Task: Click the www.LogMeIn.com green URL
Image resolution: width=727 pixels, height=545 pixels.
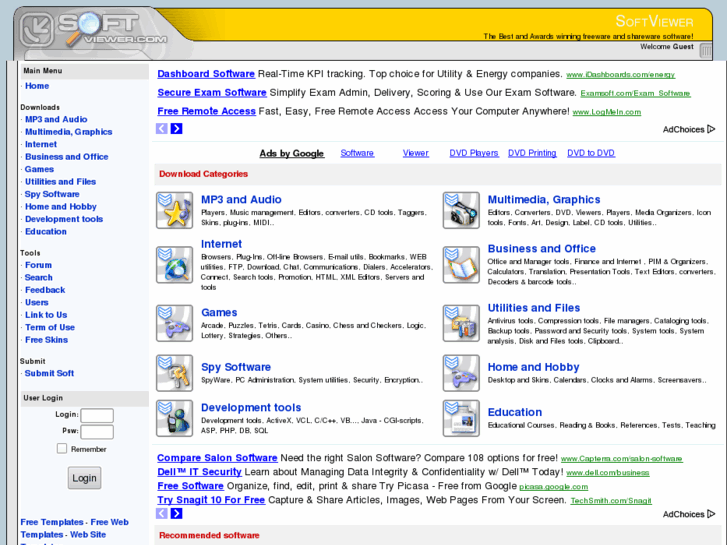Action: click(x=606, y=112)
